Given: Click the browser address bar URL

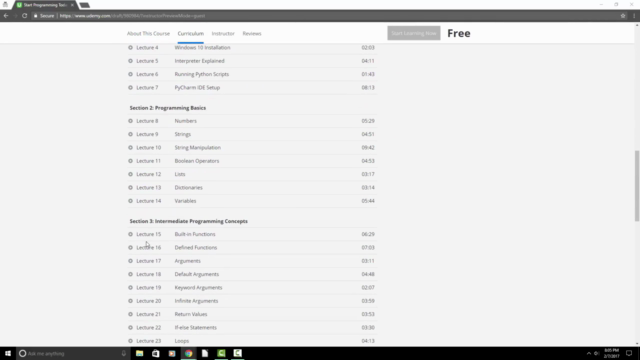Looking at the screenshot, I should click(x=132, y=16).
